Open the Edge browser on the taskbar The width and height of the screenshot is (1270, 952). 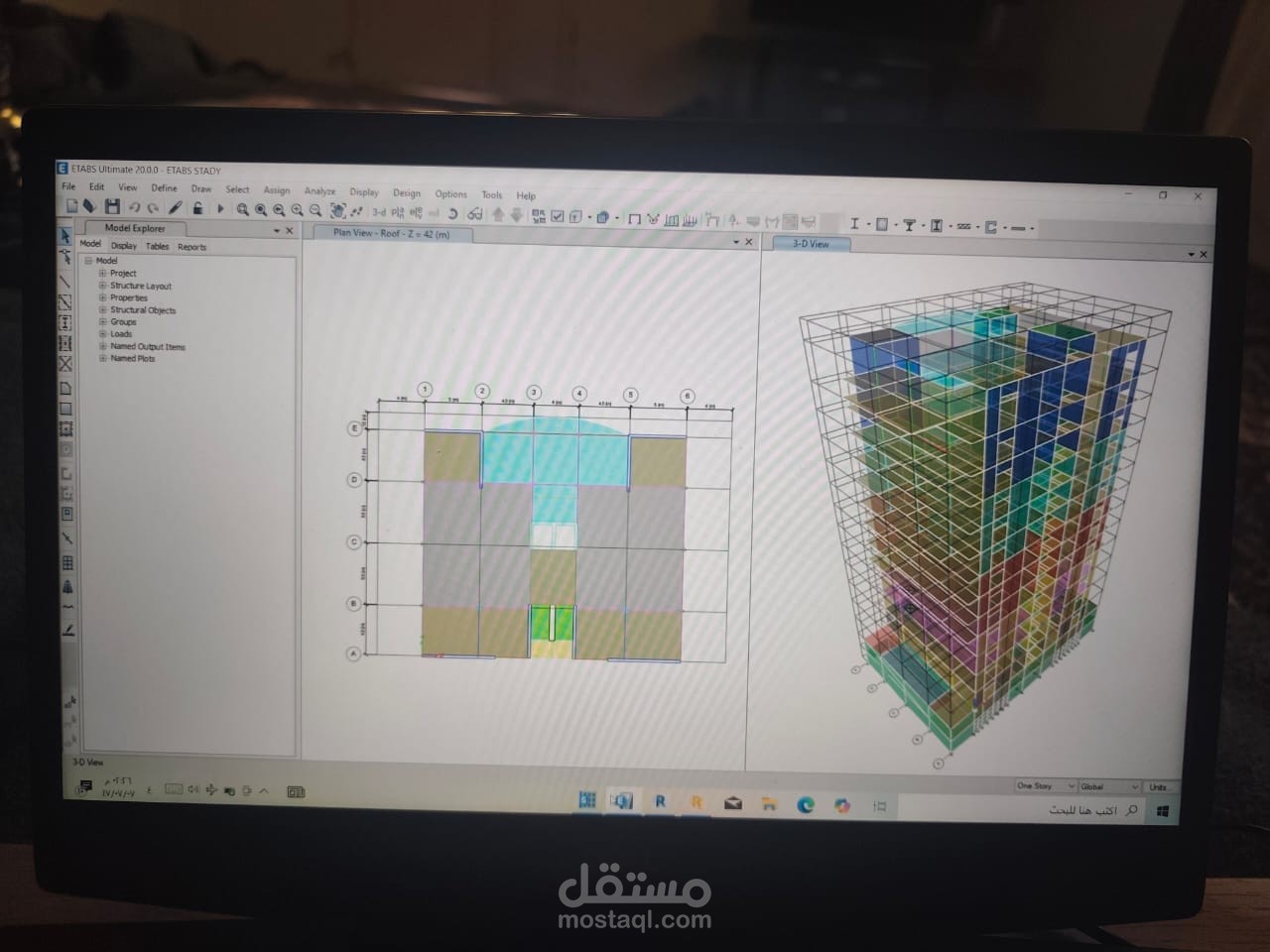[x=805, y=802]
